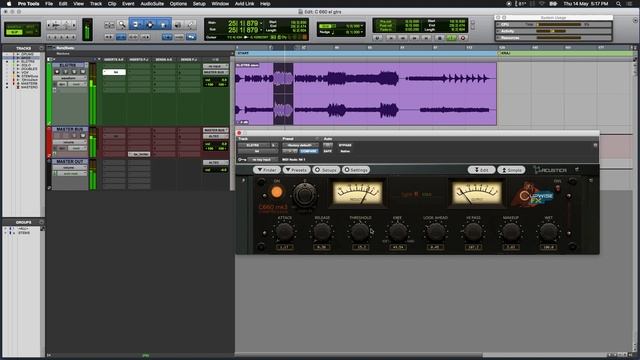Click the Pro Tools application menu
The image size is (640, 360).
click(x=28, y=4)
